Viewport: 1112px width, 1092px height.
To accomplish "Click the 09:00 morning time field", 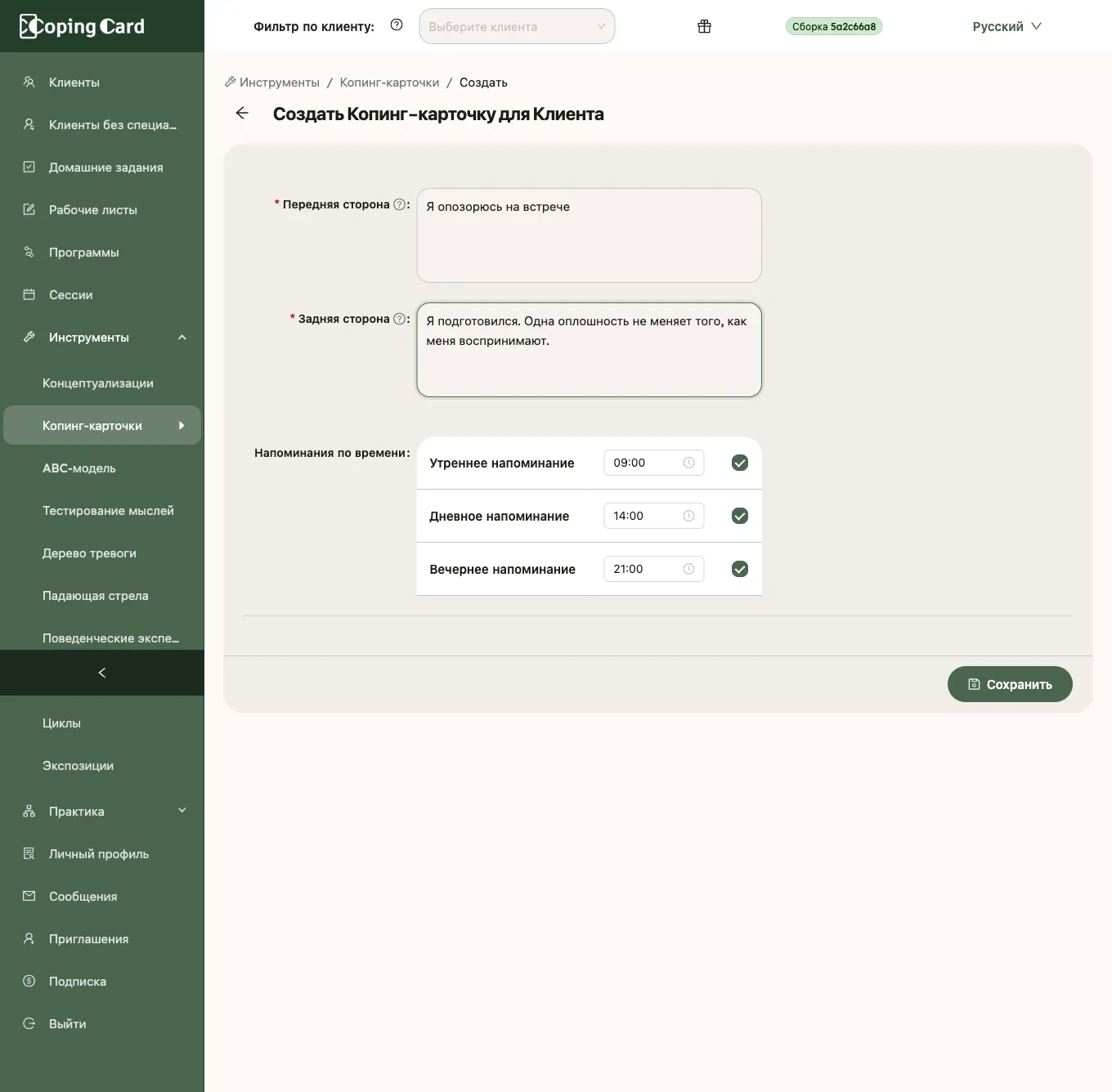I will [x=653, y=463].
